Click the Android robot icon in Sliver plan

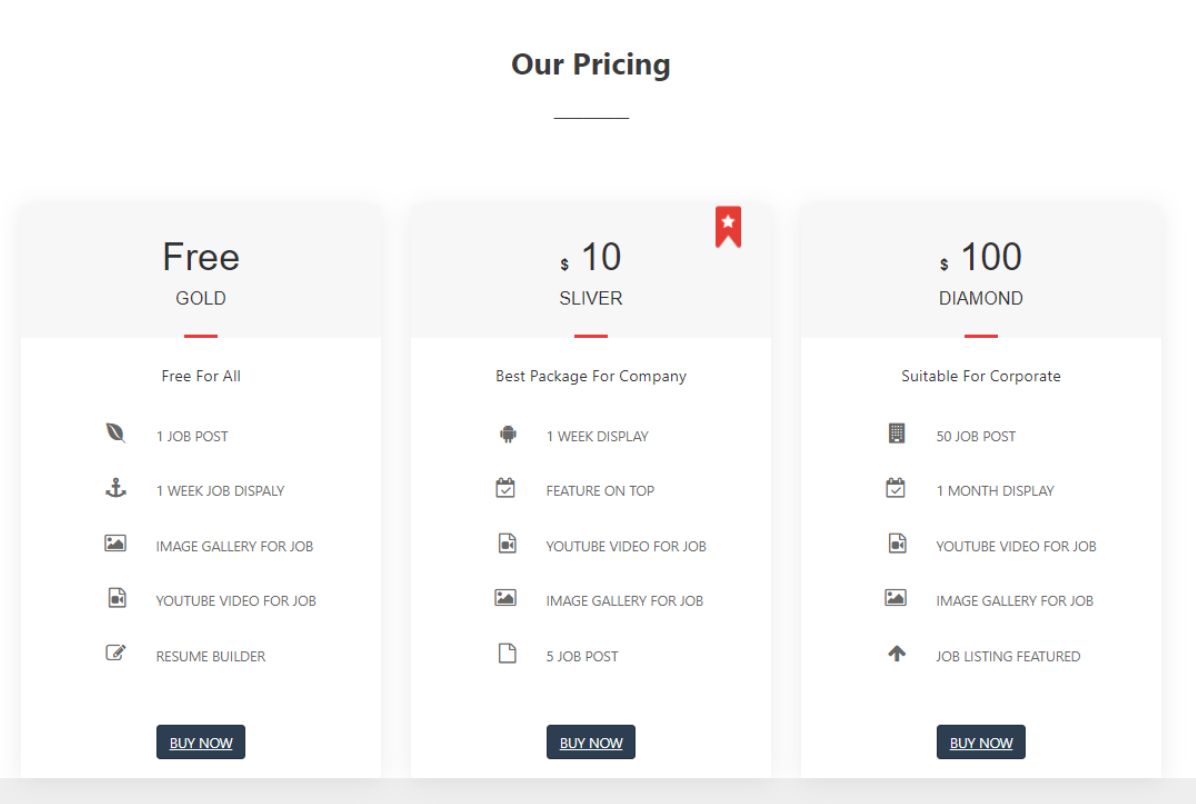[507, 434]
